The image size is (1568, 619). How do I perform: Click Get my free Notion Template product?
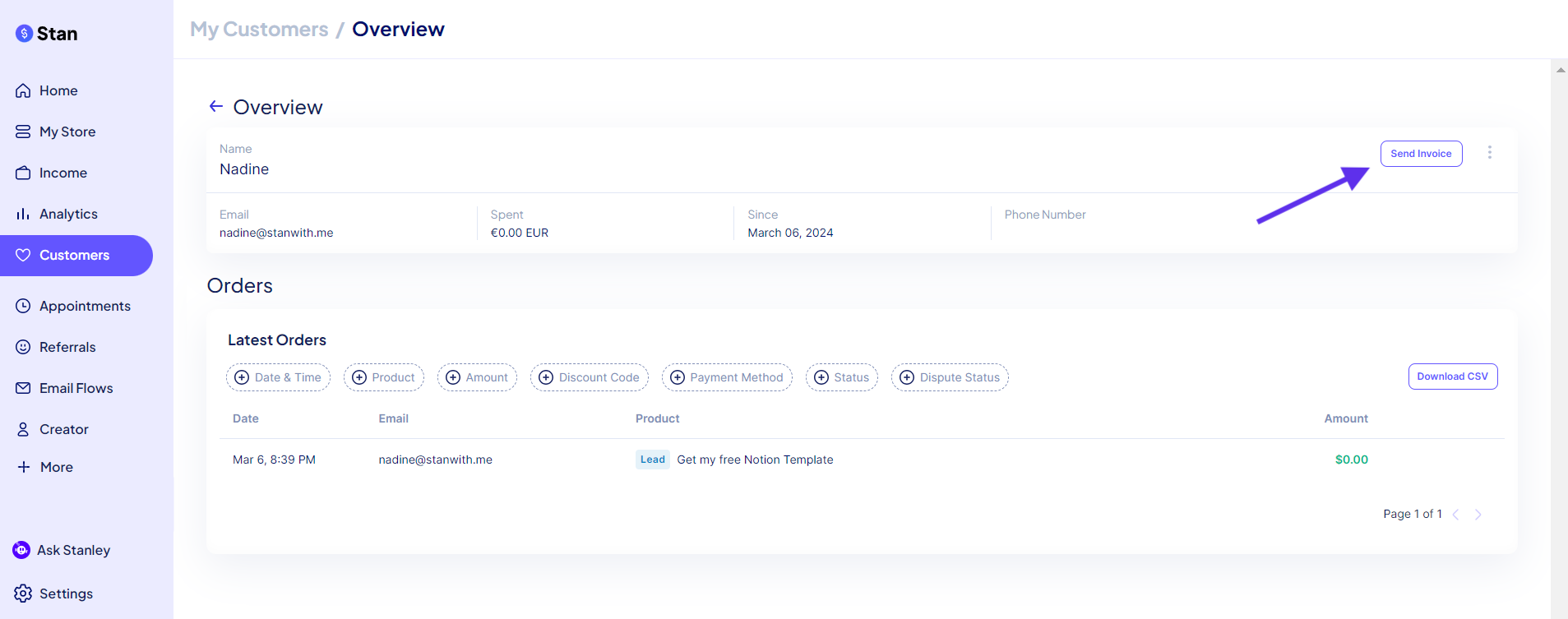[x=755, y=460]
